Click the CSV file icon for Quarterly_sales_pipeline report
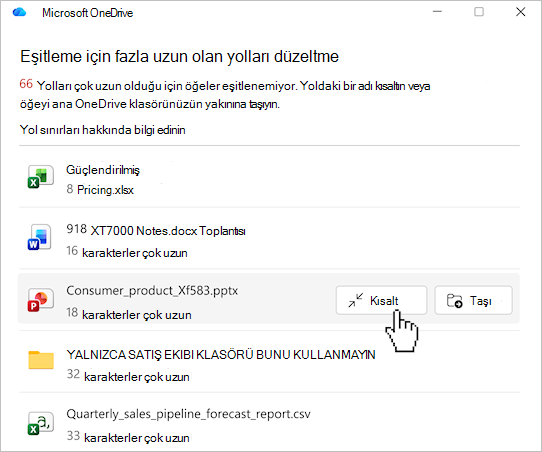Image resolution: width=542 pixels, height=452 pixels. [x=41, y=423]
